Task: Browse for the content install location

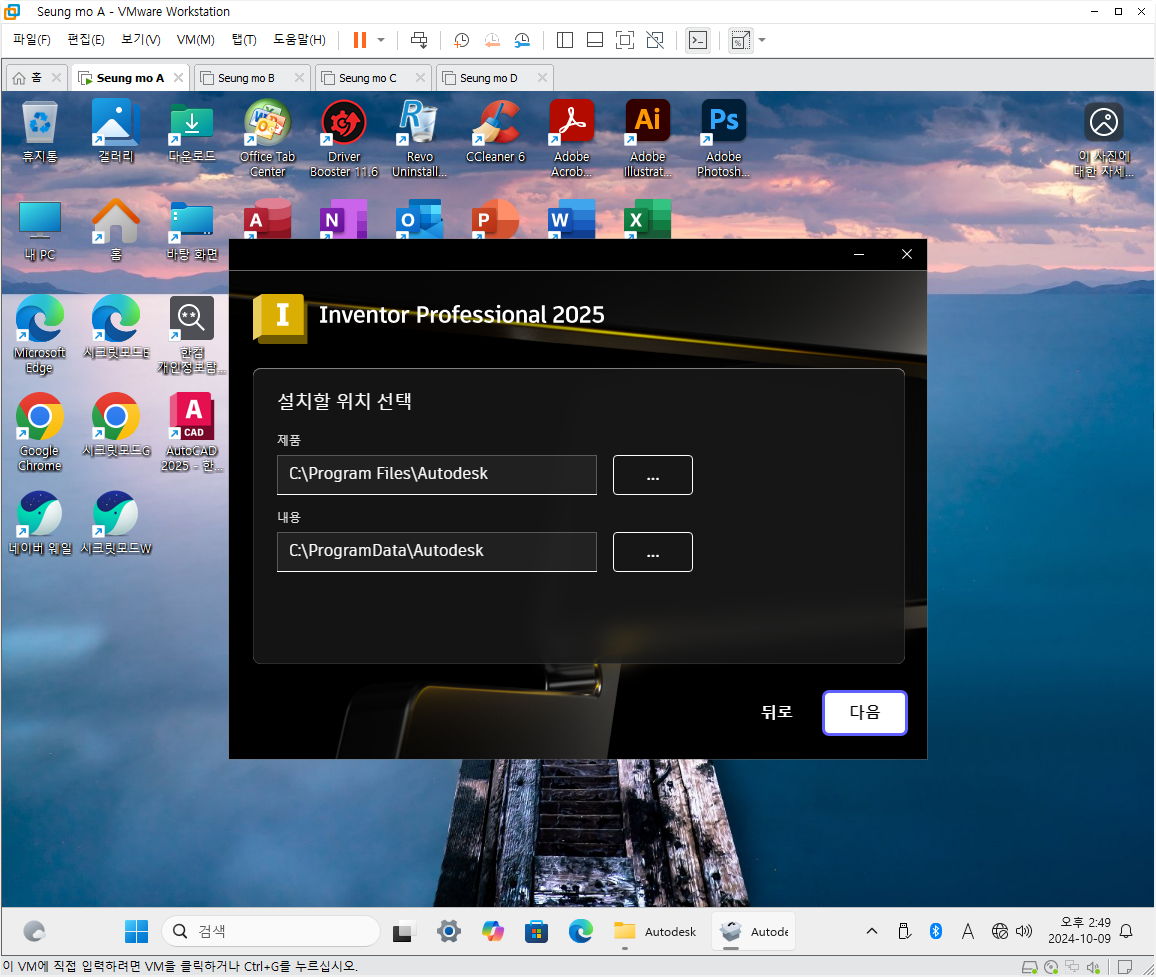Action: [652, 552]
